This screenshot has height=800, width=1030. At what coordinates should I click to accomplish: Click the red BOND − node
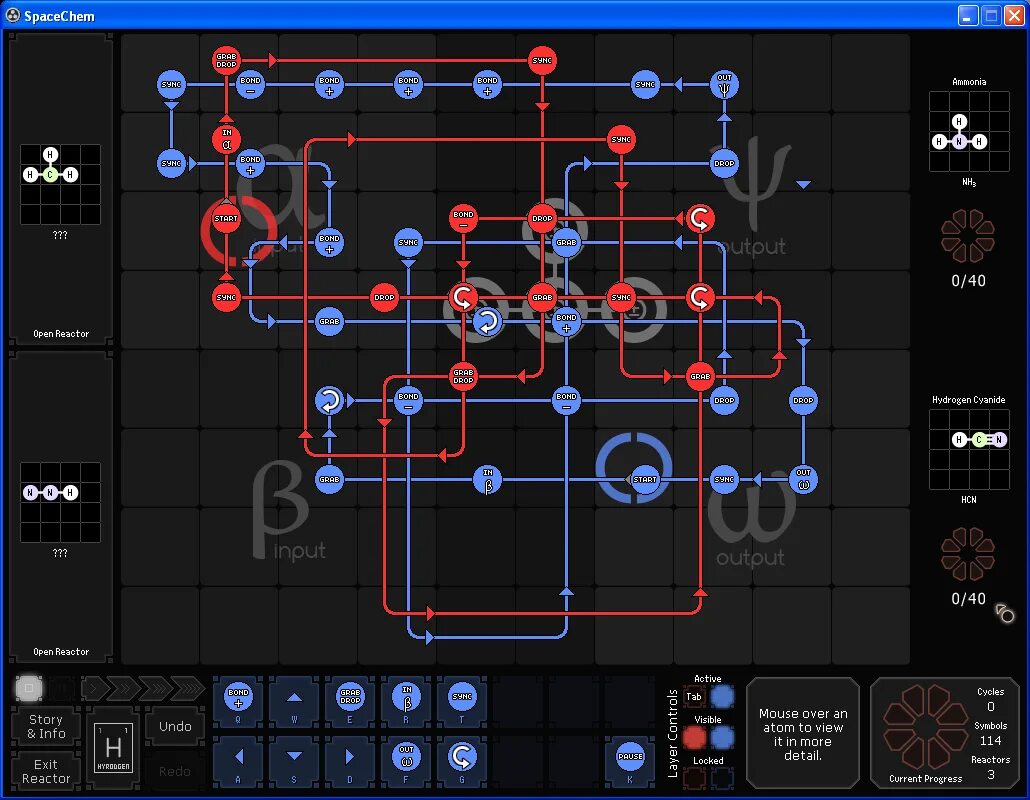pos(463,219)
